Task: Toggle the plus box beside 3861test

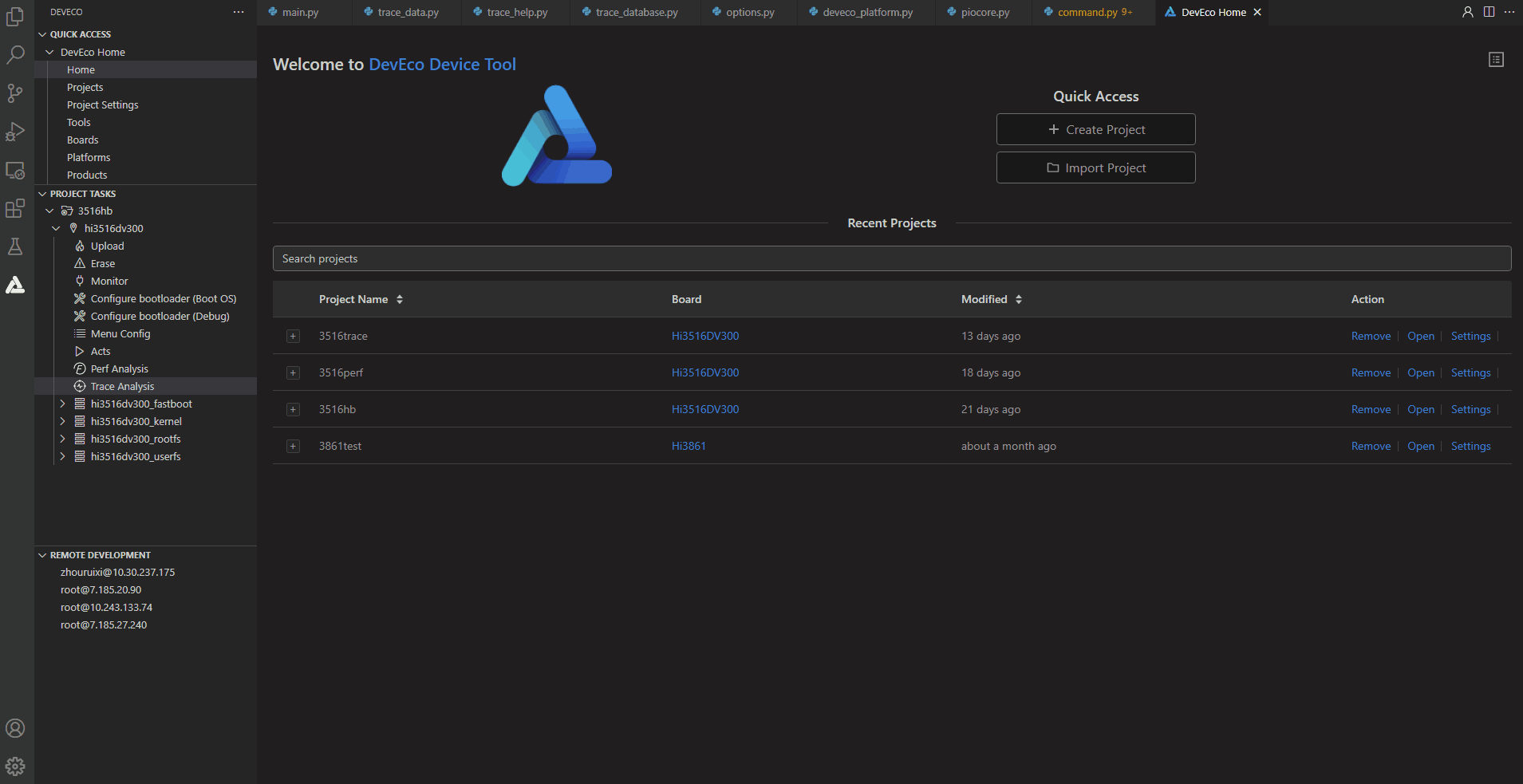Action: (x=293, y=447)
